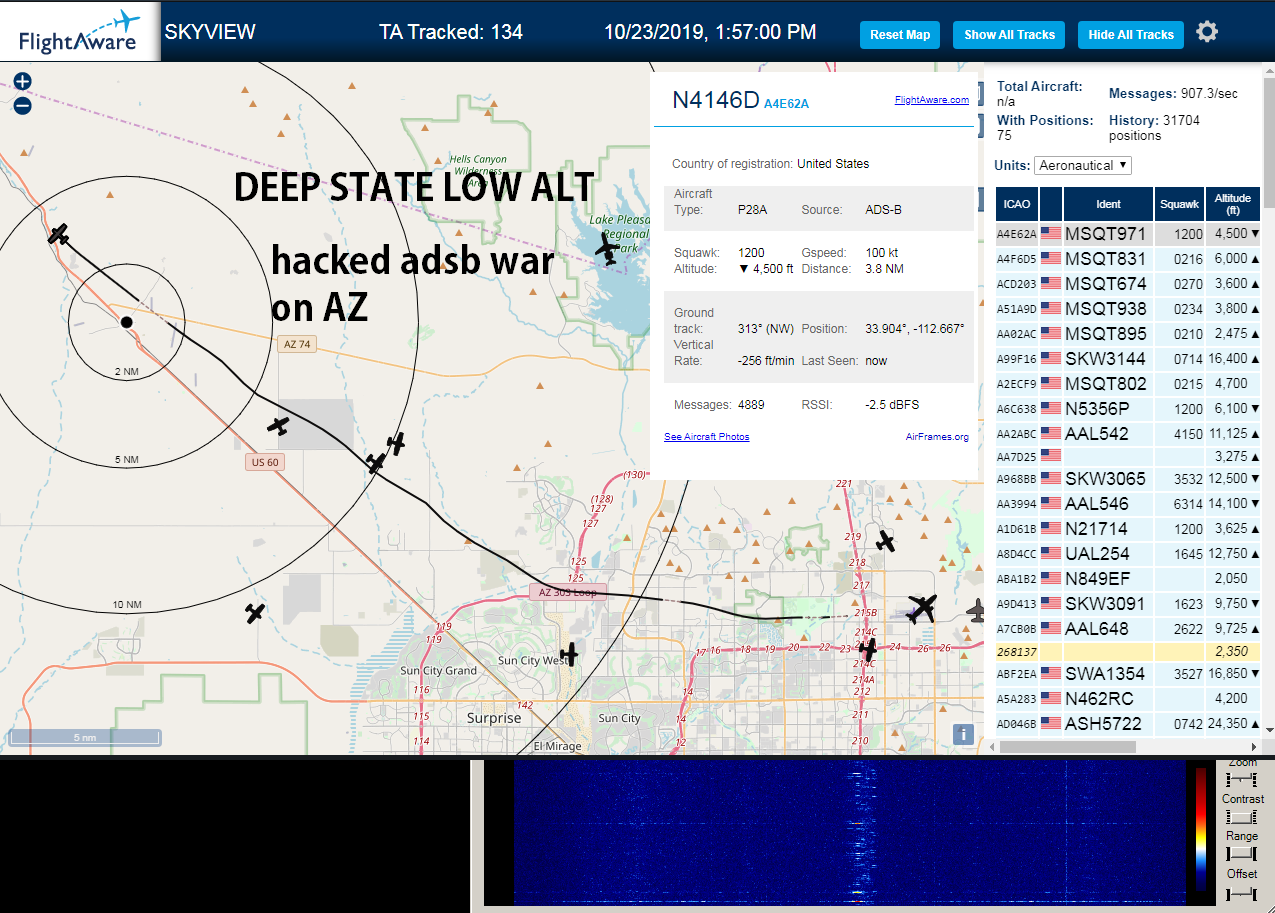Select the MSQT831 row in the table

click(x=1128, y=258)
